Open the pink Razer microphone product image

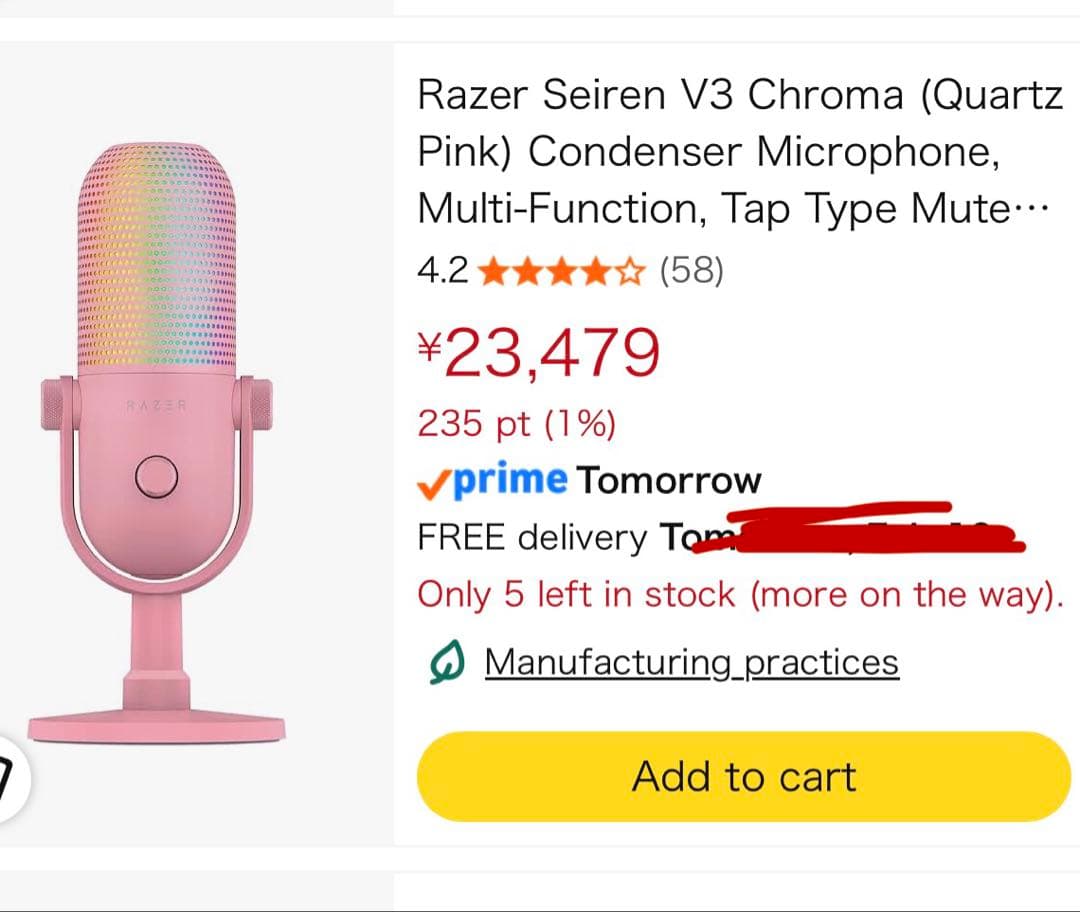(x=190, y=440)
